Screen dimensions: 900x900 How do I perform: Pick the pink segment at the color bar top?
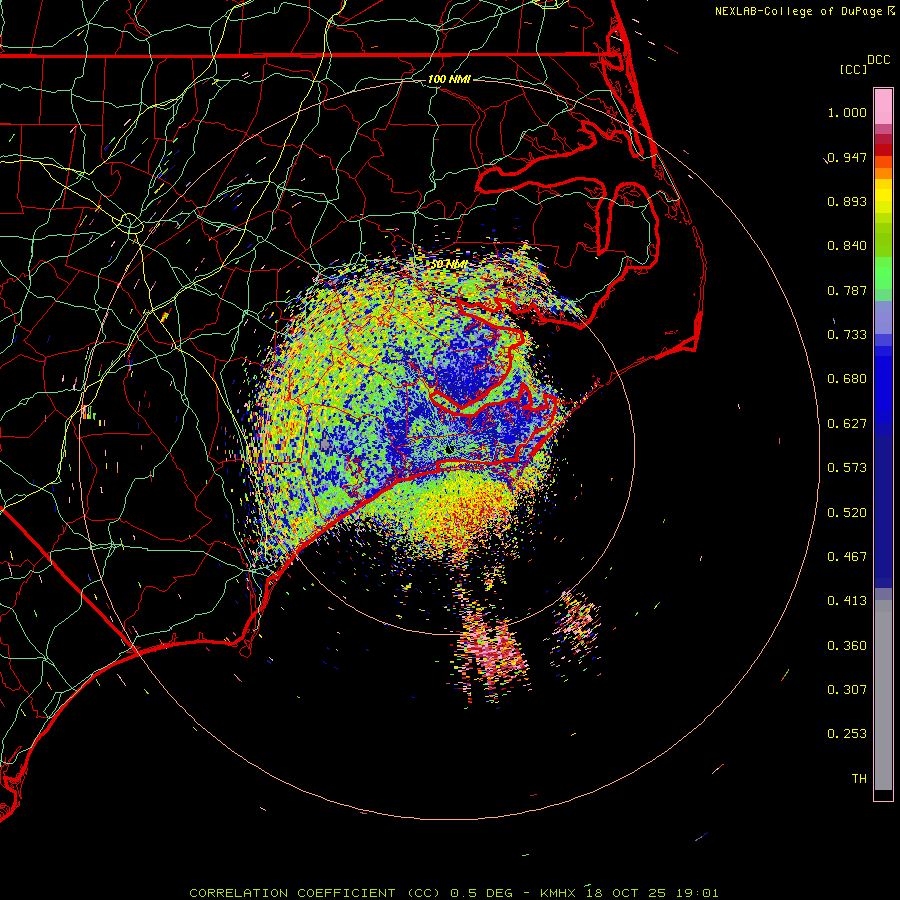[883, 107]
